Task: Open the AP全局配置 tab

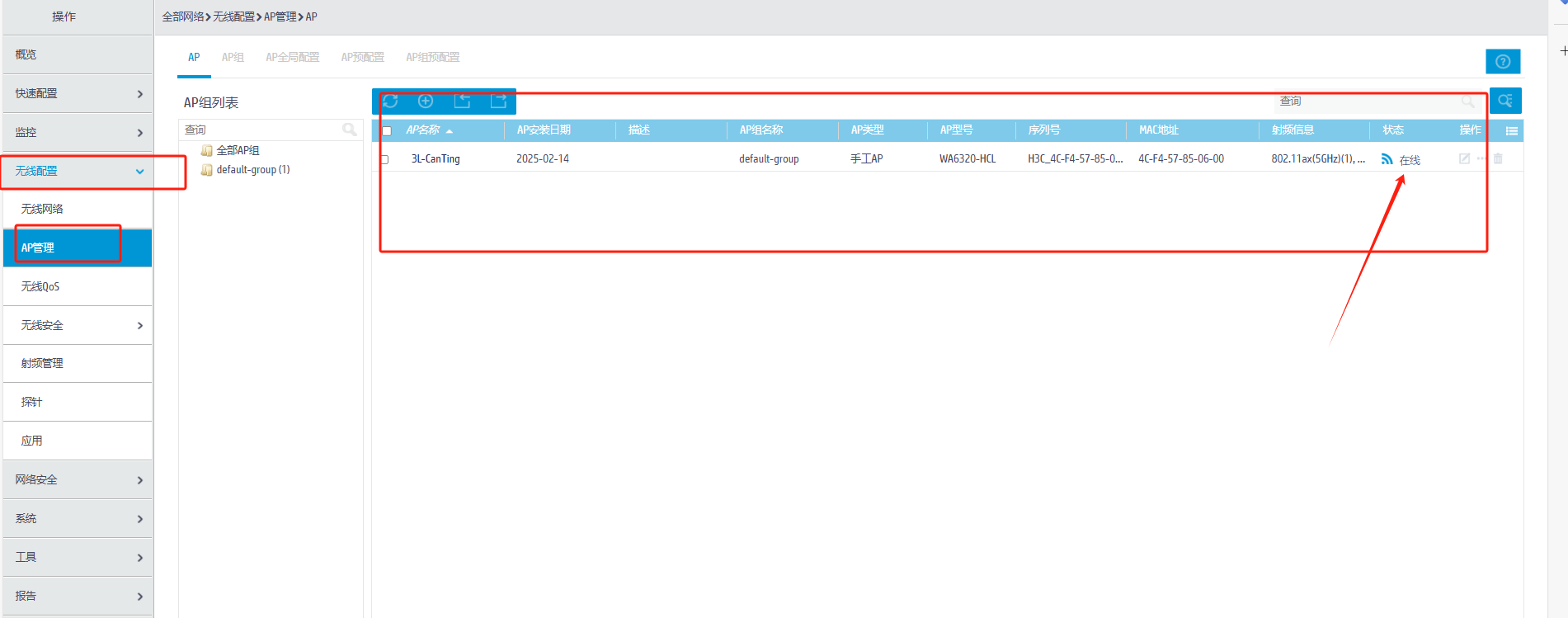Action: [292, 57]
